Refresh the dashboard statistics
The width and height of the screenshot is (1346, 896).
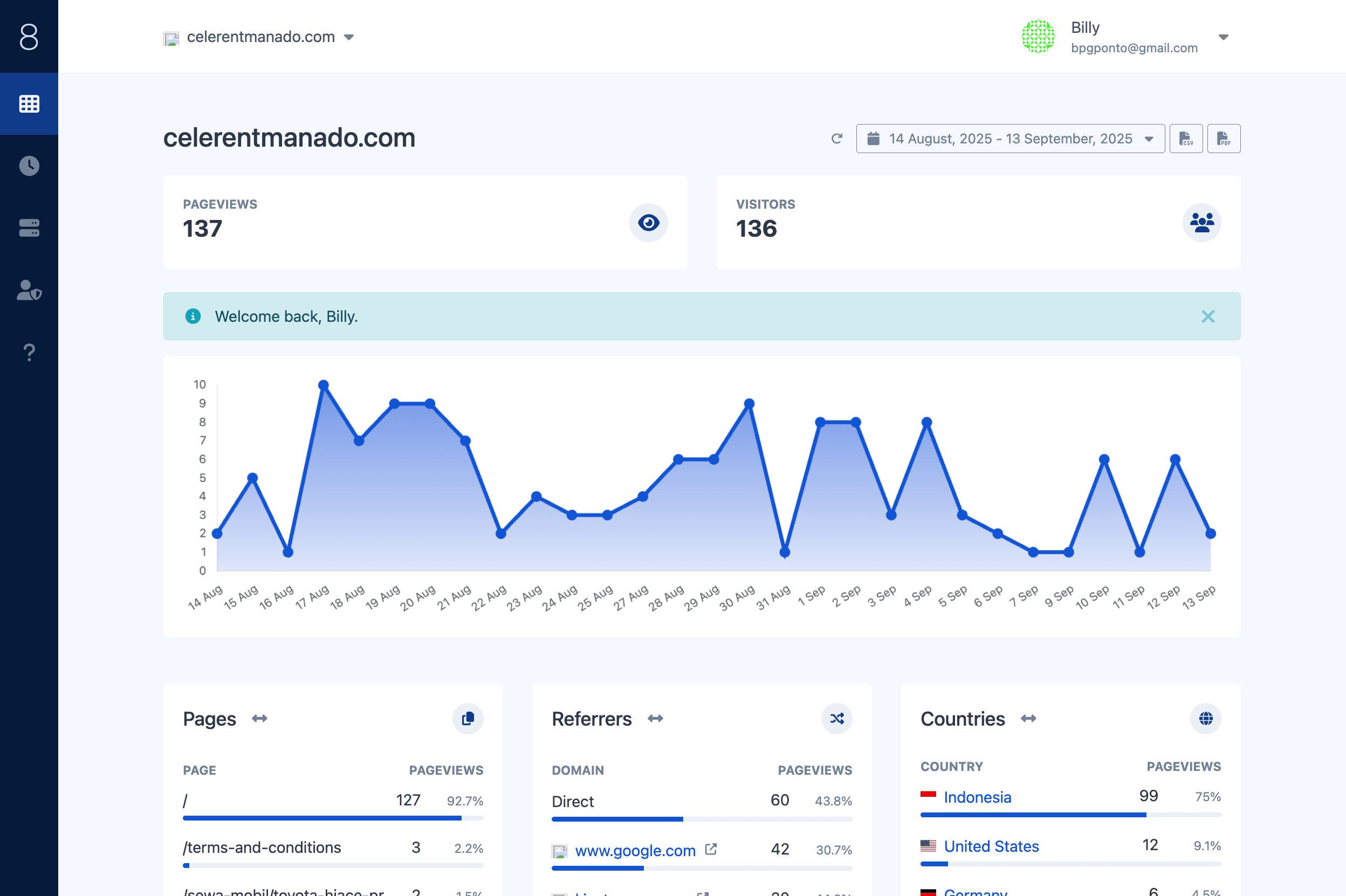tap(837, 139)
